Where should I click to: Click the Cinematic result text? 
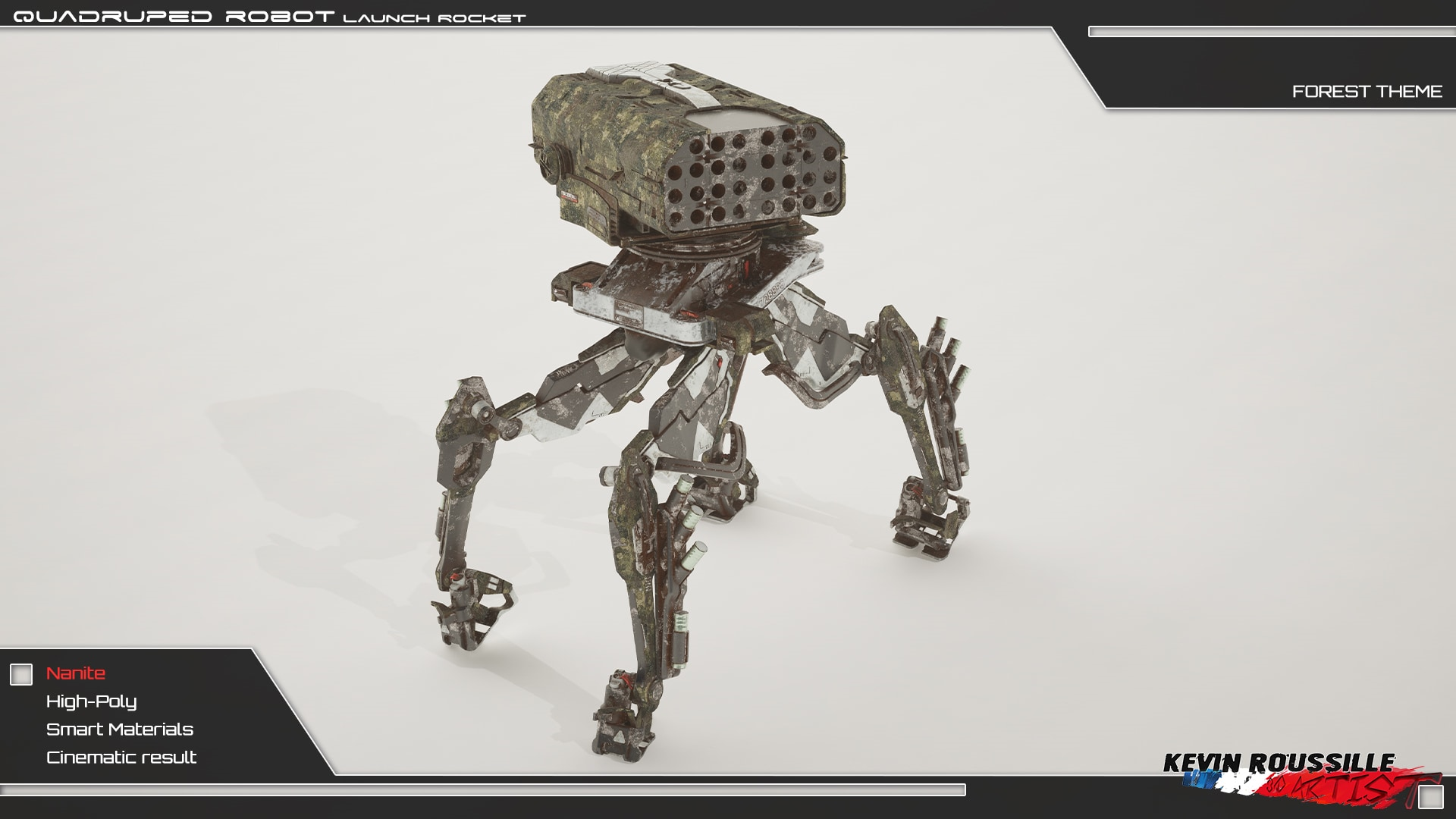click(121, 758)
